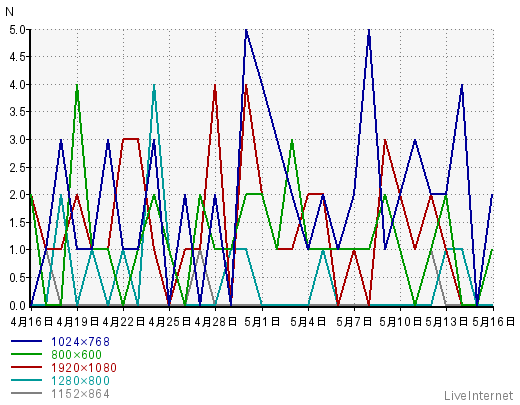Click the red 1920×1080 legend line swatch
Screen dimensions: 520x405
(x=26, y=367)
